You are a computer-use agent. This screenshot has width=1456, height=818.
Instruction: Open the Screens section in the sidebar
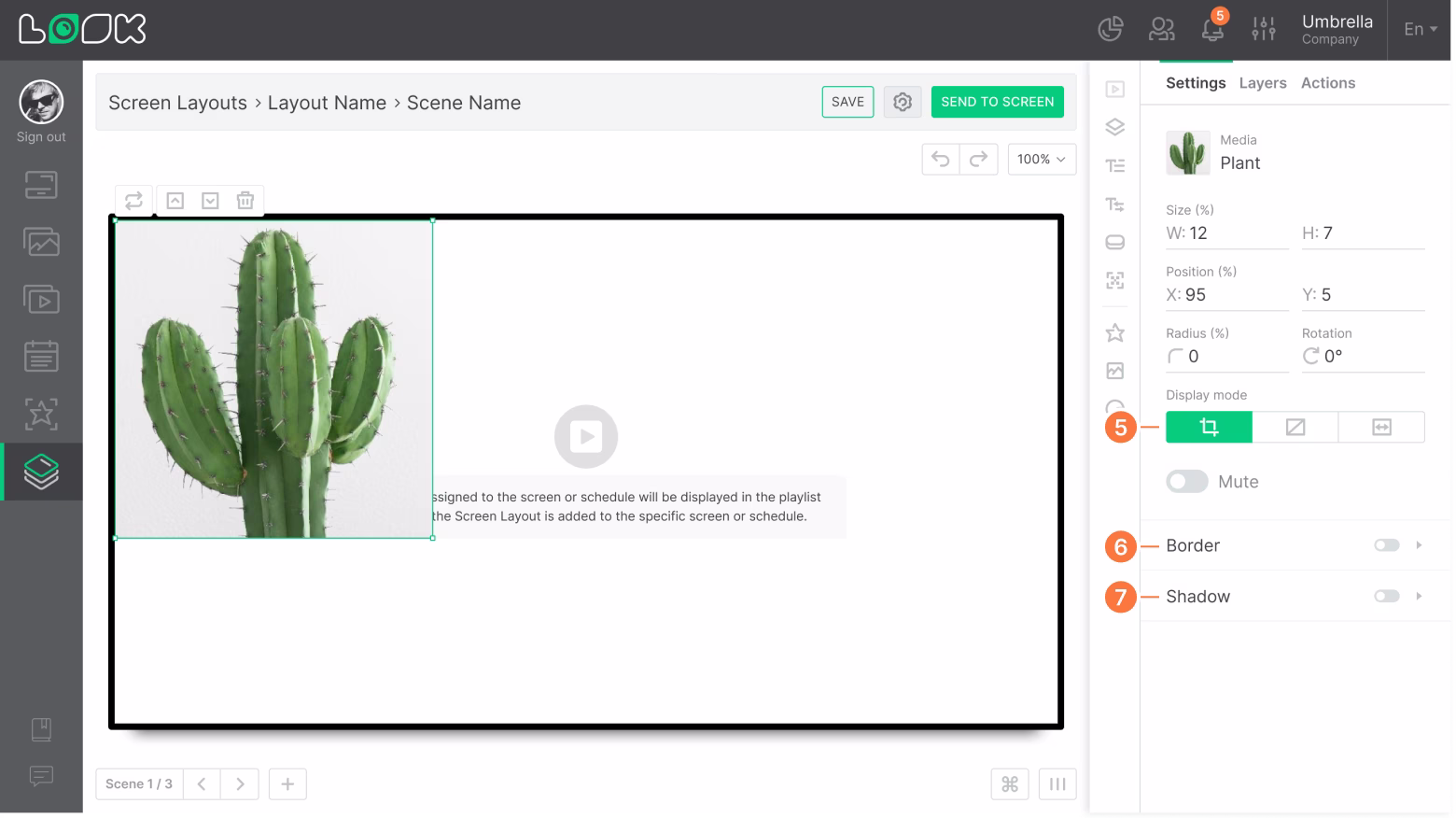click(41, 184)
